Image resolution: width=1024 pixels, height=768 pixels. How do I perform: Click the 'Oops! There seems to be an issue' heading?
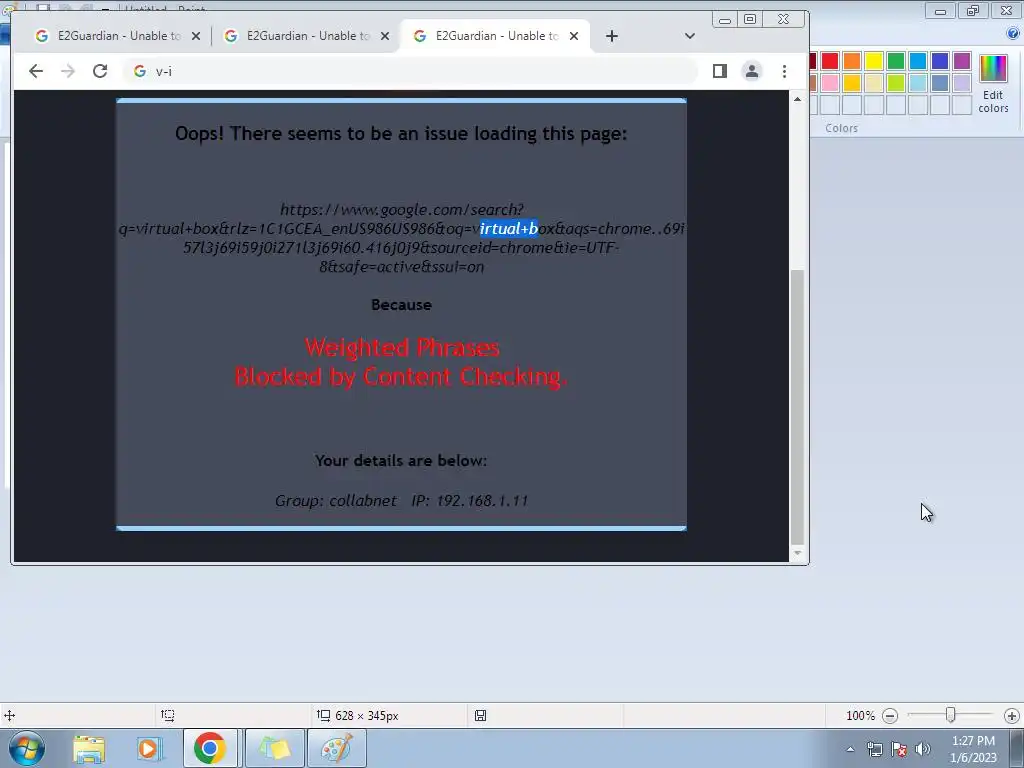click(401, 133)
